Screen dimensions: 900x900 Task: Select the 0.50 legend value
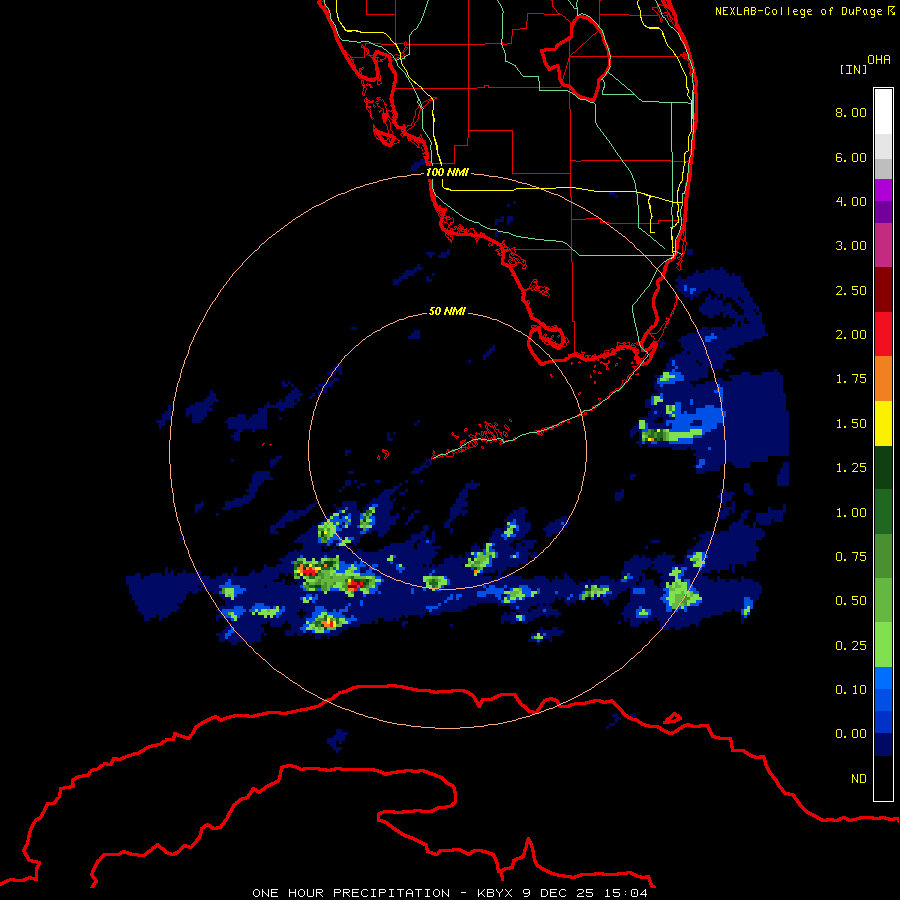pyautogui.click(x=851, y=601)
